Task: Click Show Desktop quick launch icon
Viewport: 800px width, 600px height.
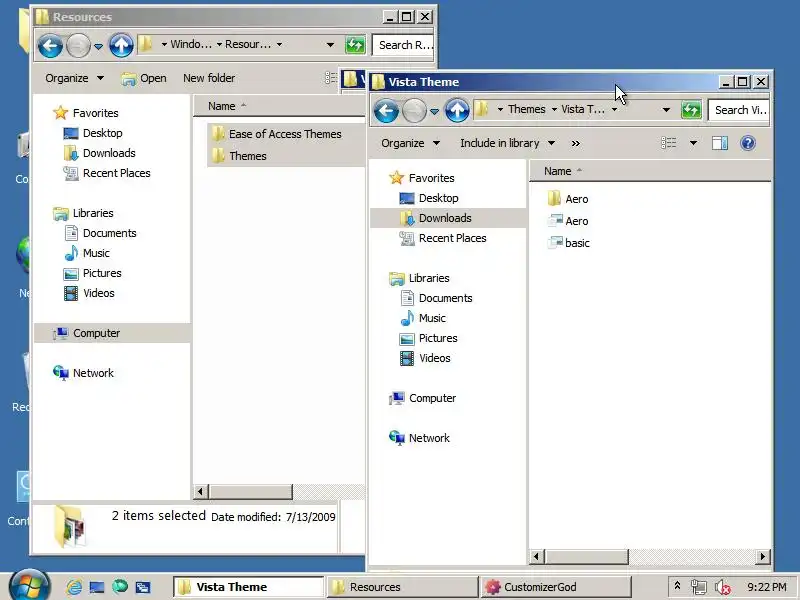Action: 96,587
